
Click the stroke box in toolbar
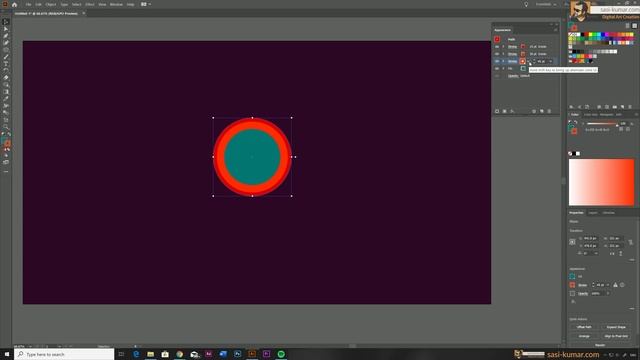click(x=7, y=144)
